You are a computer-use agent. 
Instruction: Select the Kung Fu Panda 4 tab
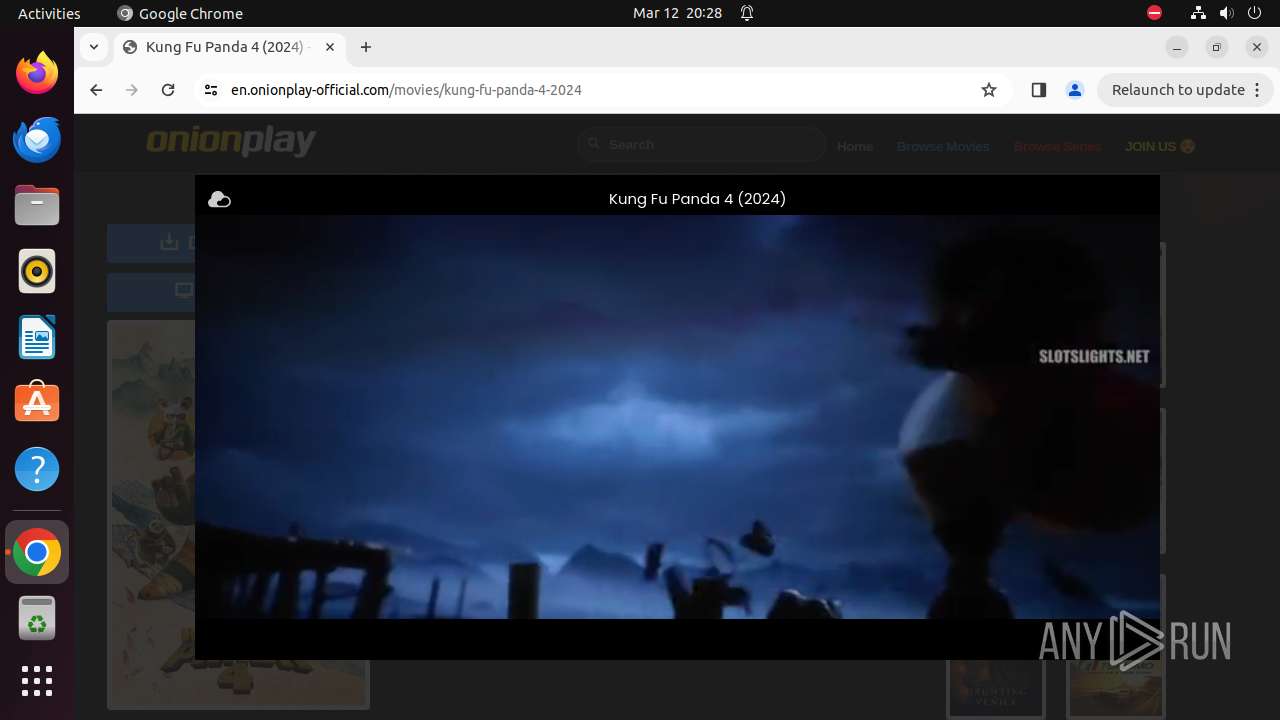(229, 47)
